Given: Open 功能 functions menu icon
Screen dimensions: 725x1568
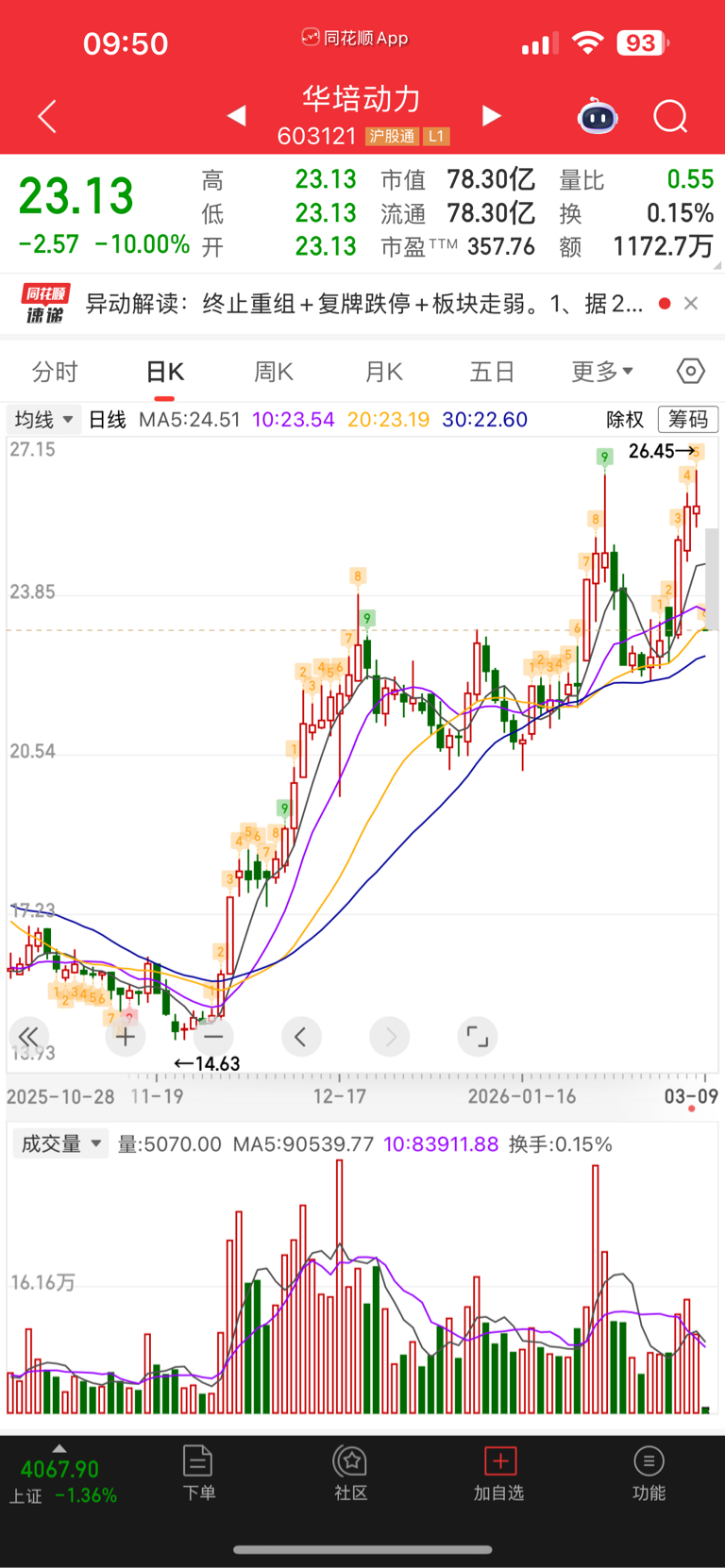Looking at the screenshot, I should (649, 1473).
